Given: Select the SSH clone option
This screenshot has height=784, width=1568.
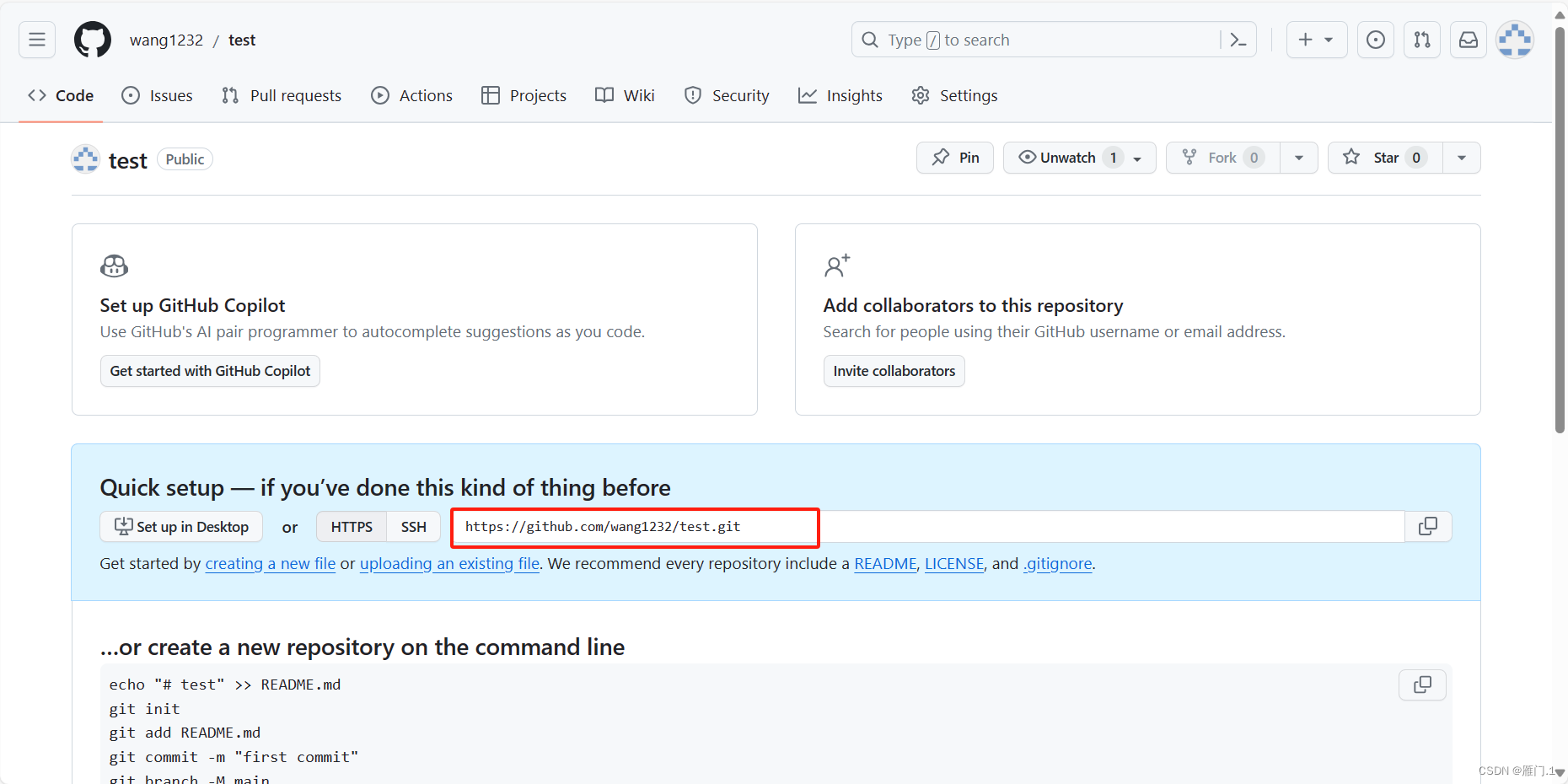Looking at the screenshot, I should pyautogui.click(x=414, y=527).
